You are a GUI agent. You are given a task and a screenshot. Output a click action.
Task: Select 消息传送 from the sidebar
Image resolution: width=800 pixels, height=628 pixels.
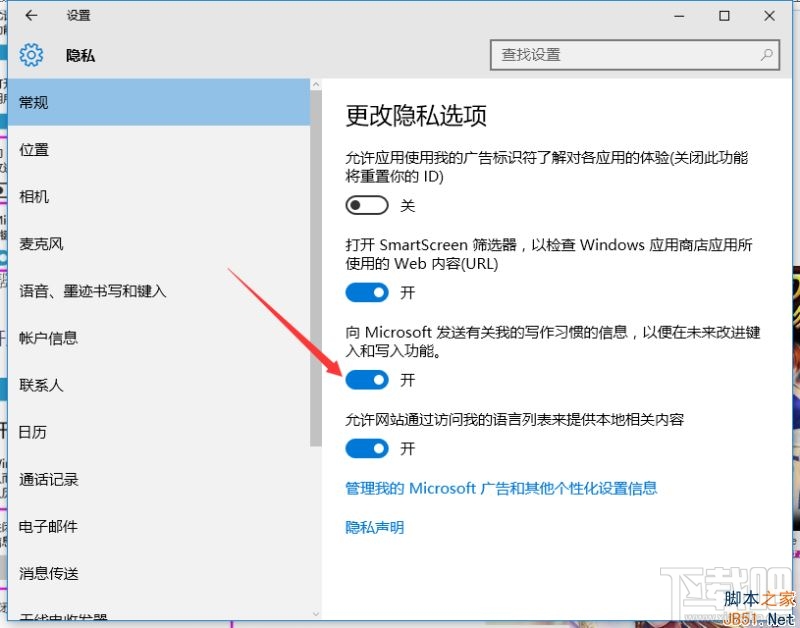49,573
